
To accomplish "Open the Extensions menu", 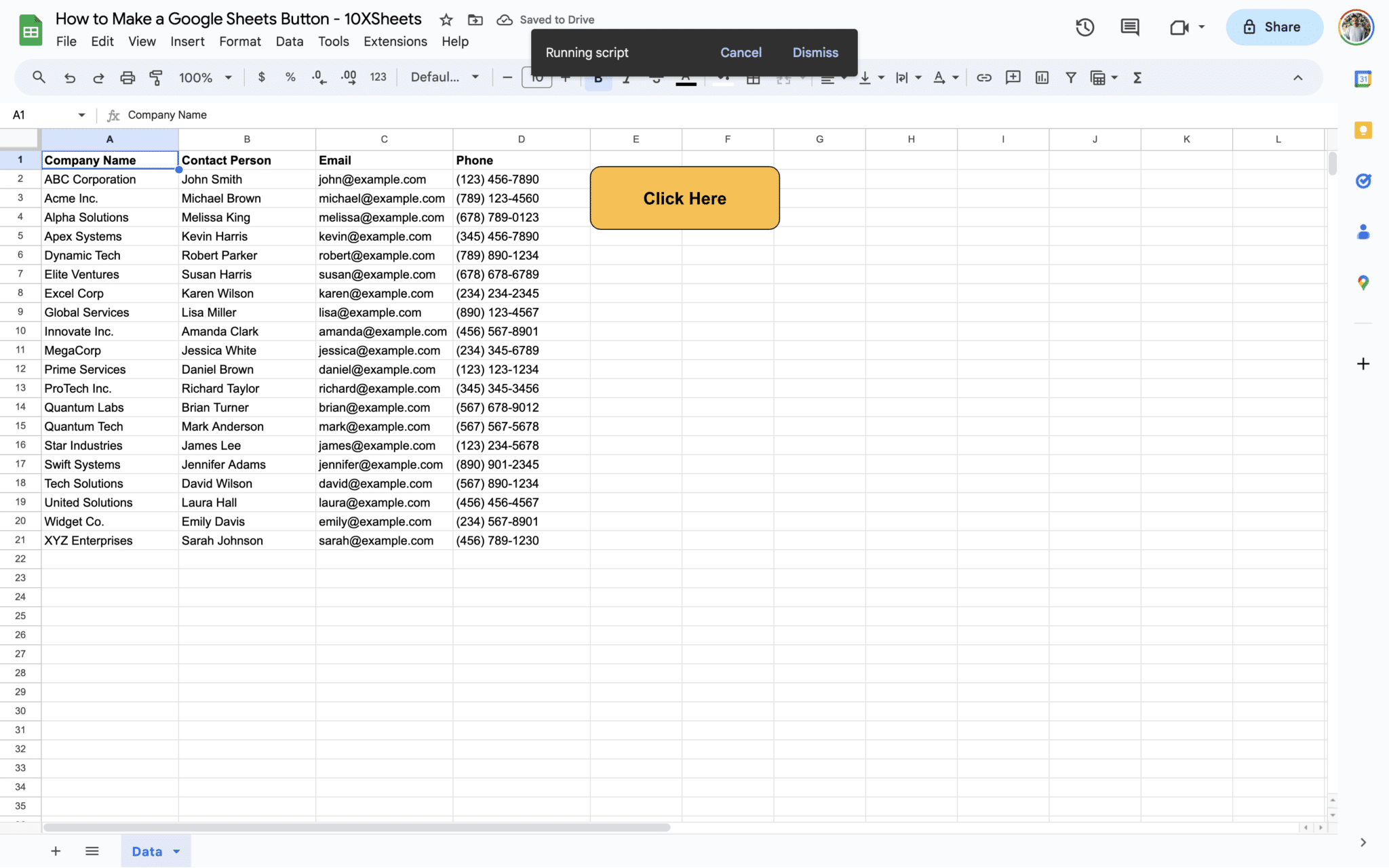I will coord(395,41).
